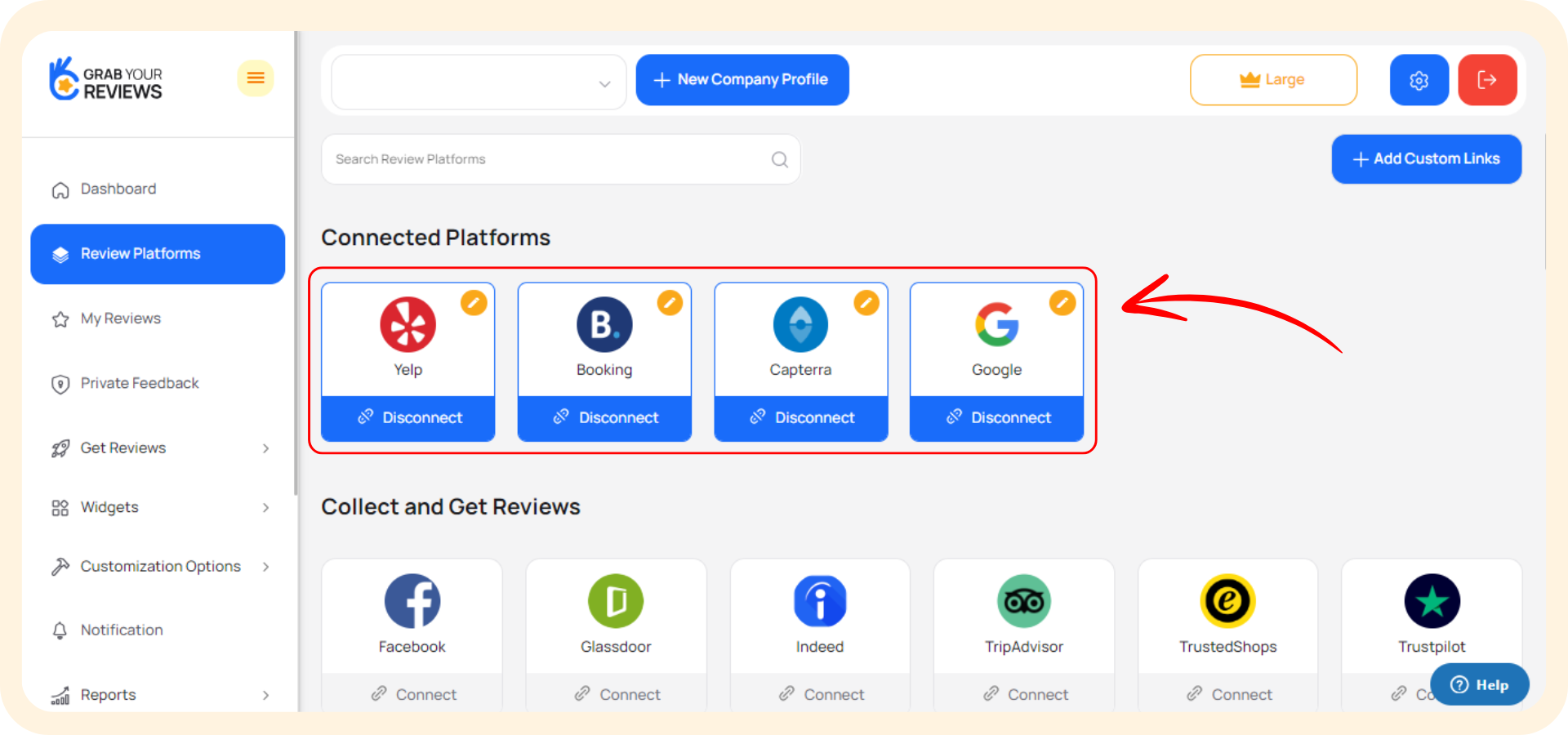Connect the TripAdvisor platform

click(x=1024, y=693)
